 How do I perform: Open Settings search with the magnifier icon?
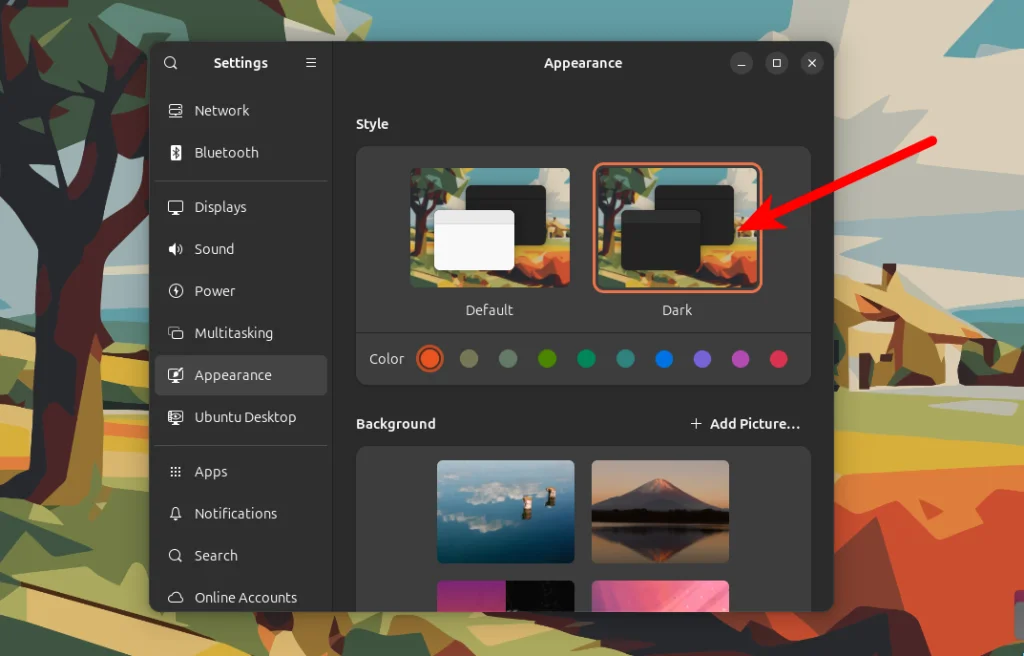[x=170, y=62]
